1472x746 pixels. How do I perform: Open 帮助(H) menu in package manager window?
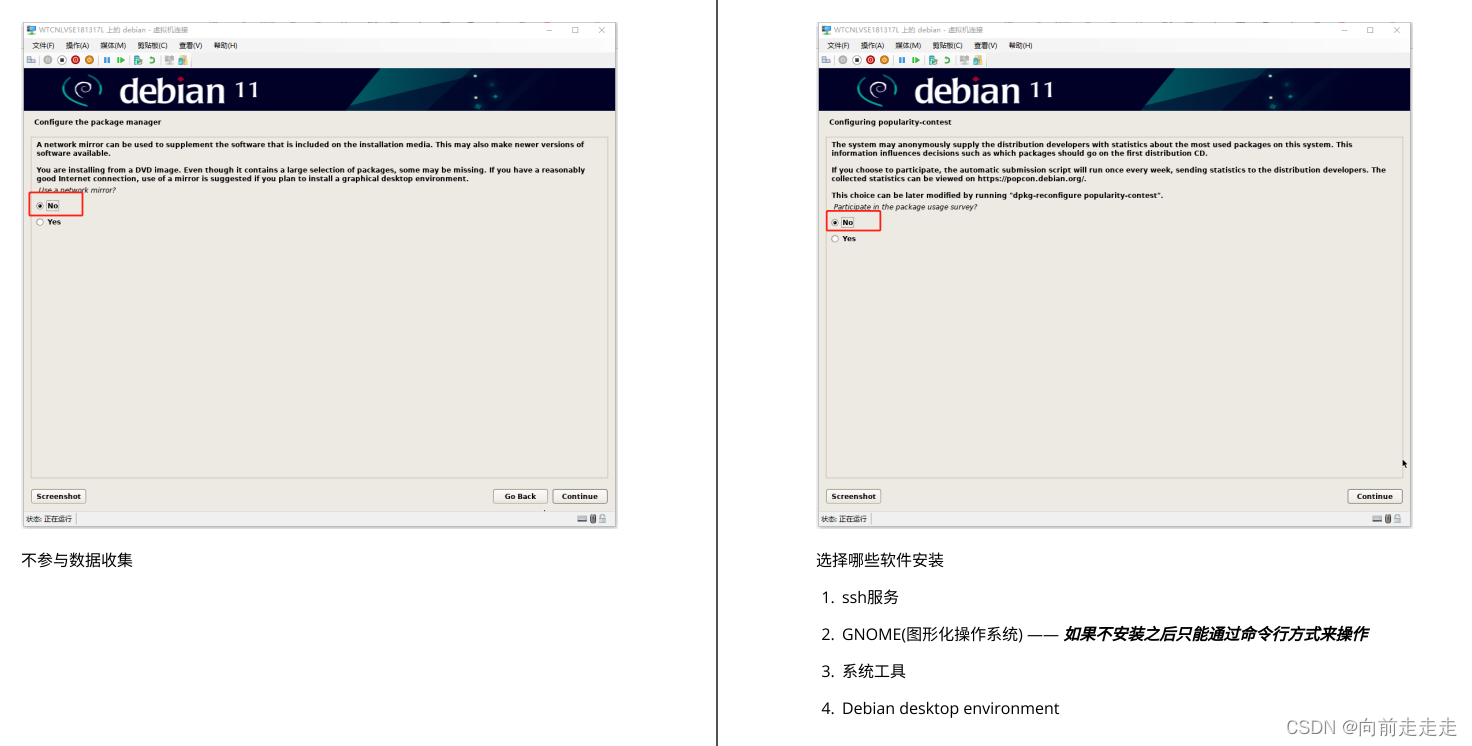225,45
